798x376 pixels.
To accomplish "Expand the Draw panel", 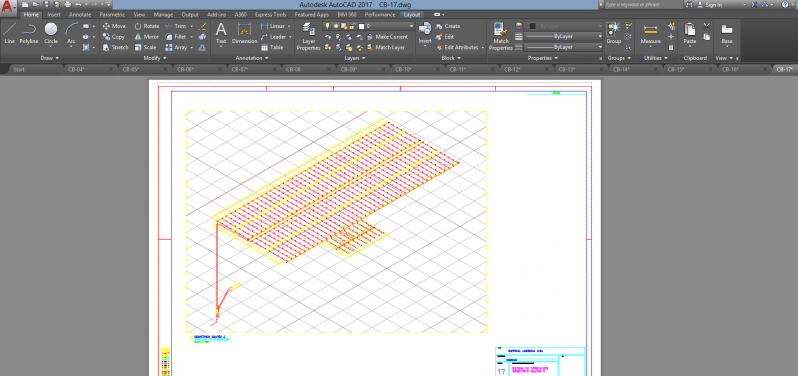I will point(50,58).
